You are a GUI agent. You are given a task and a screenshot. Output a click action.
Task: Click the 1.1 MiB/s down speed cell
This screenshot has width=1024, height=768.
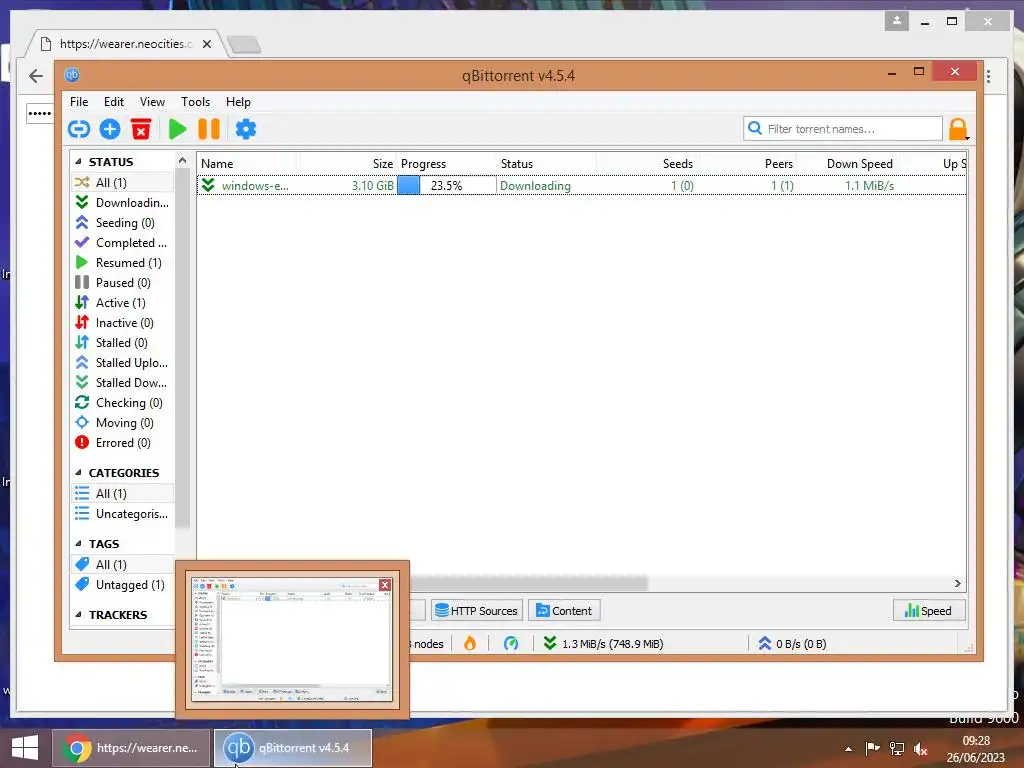click(x=869, y=185)
